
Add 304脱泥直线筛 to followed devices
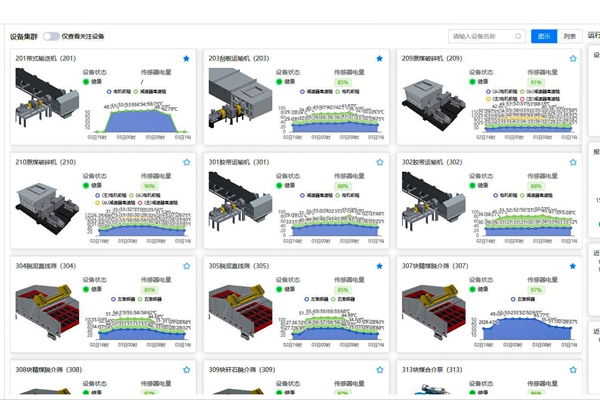pos(186,266)
